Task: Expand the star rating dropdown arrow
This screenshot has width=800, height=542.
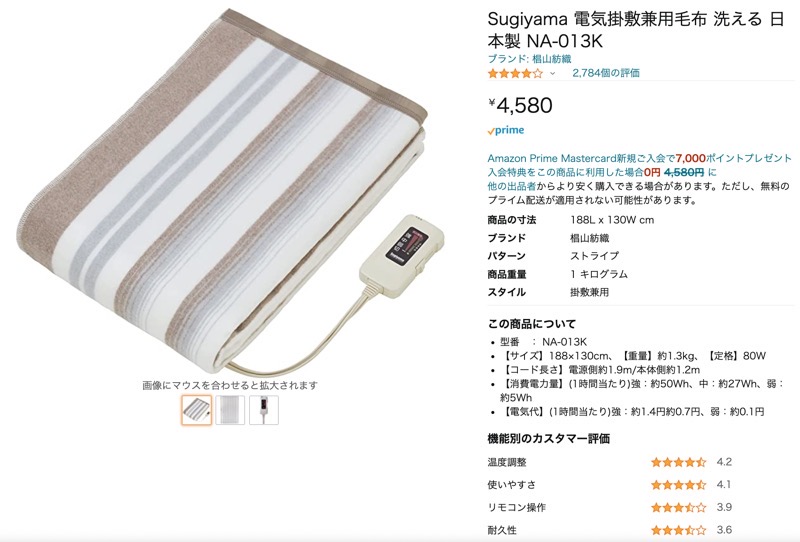Action: click(x=552, y=74)
